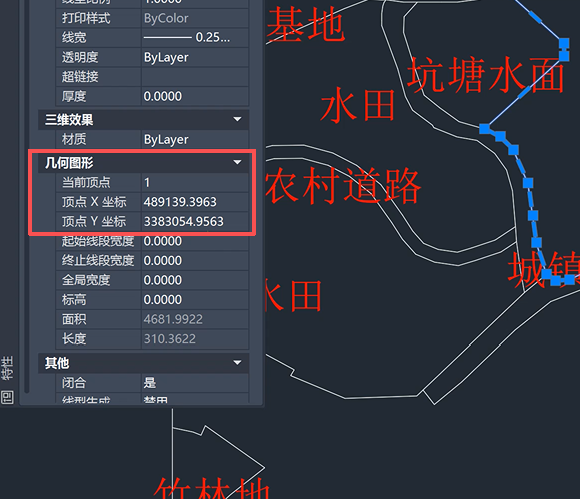This screenshot has width=580, height=499.
Task: Click the 标高 value field
Action: [195, 300]
